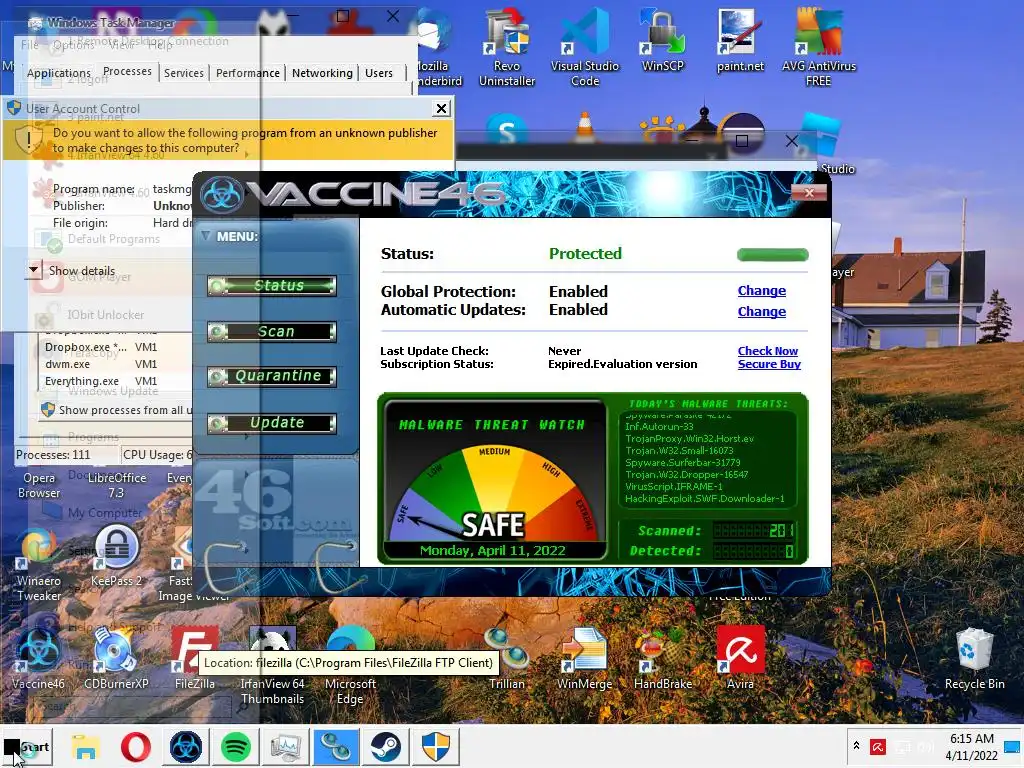Click Update button in Vaccine46 menu

pyautogui.click(x=272, y=423)
